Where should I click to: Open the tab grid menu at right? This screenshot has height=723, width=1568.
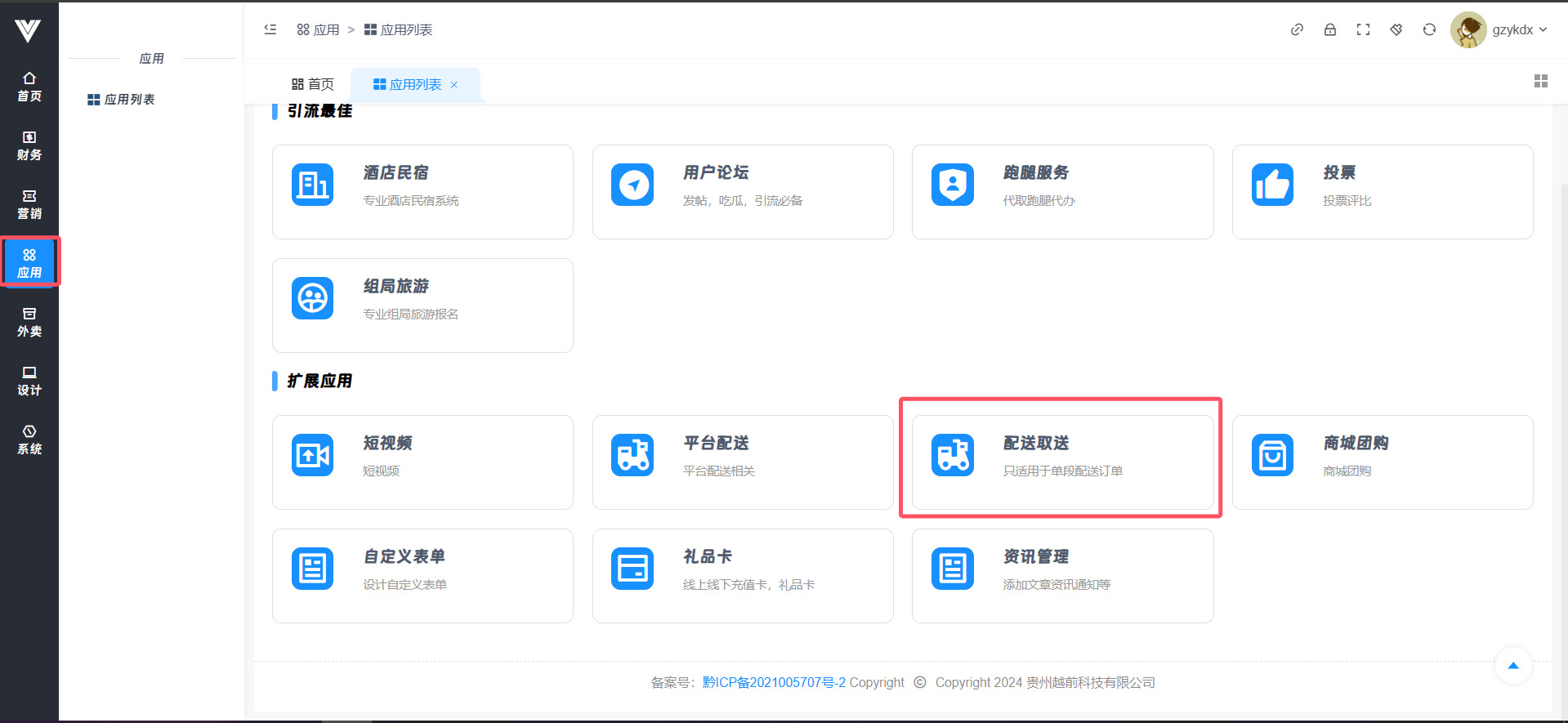pos(1540,81)
